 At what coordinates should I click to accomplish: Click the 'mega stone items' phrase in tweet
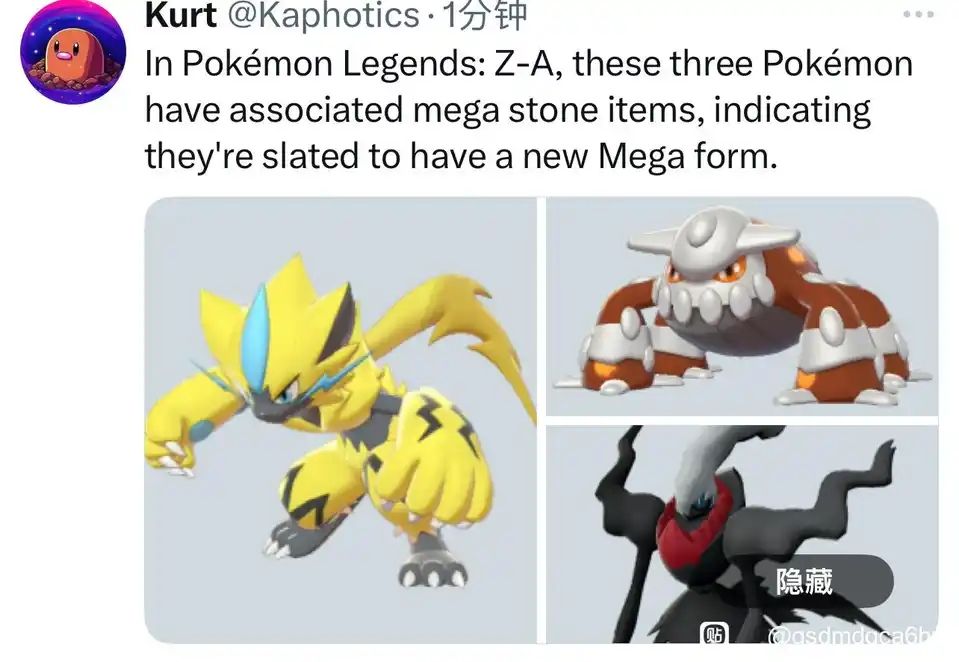click(557, 110)
